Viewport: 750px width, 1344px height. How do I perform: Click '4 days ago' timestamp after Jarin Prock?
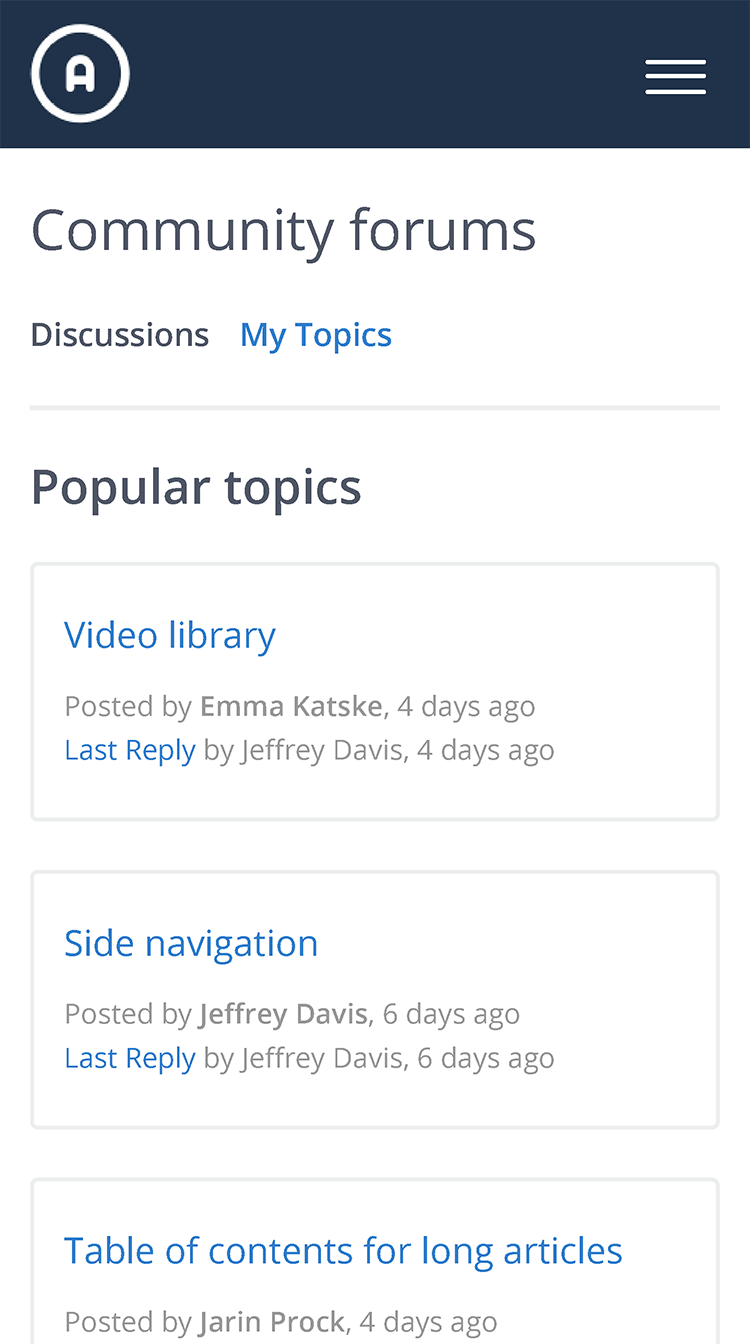tap(428, 1322)
